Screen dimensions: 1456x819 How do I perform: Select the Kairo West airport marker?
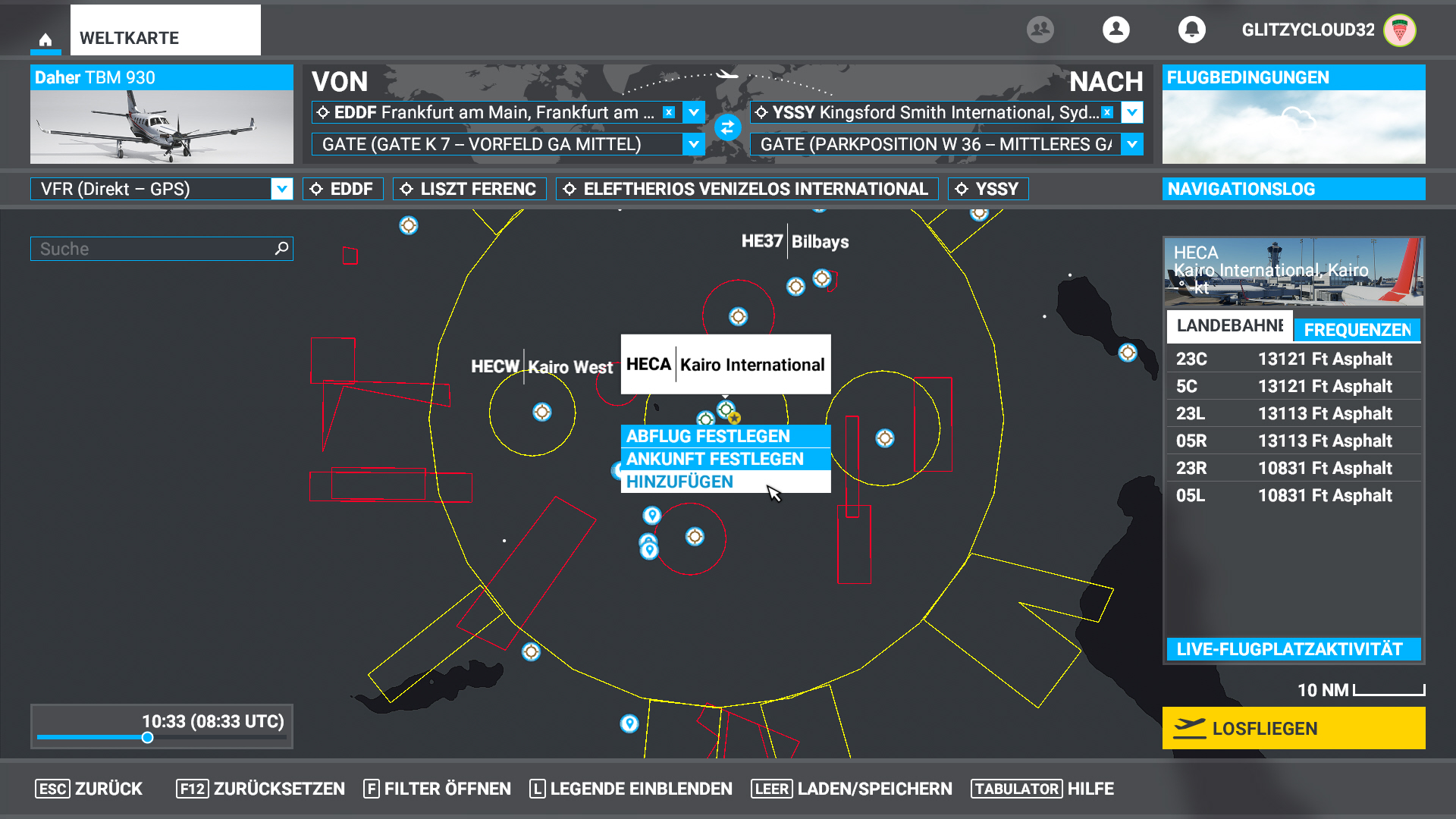[541, 412]
